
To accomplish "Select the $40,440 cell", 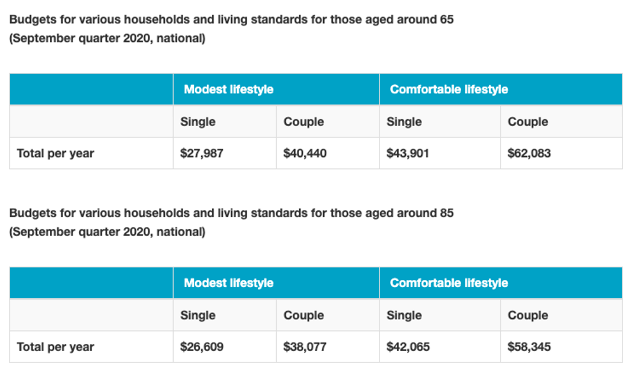I will 328,153.
